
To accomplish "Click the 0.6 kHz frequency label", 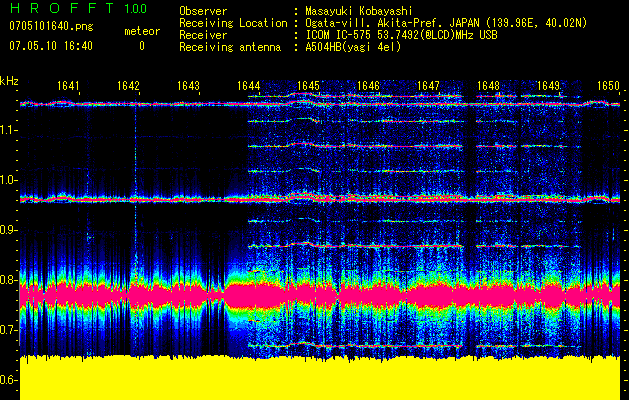I will click(x=8, y=380).
